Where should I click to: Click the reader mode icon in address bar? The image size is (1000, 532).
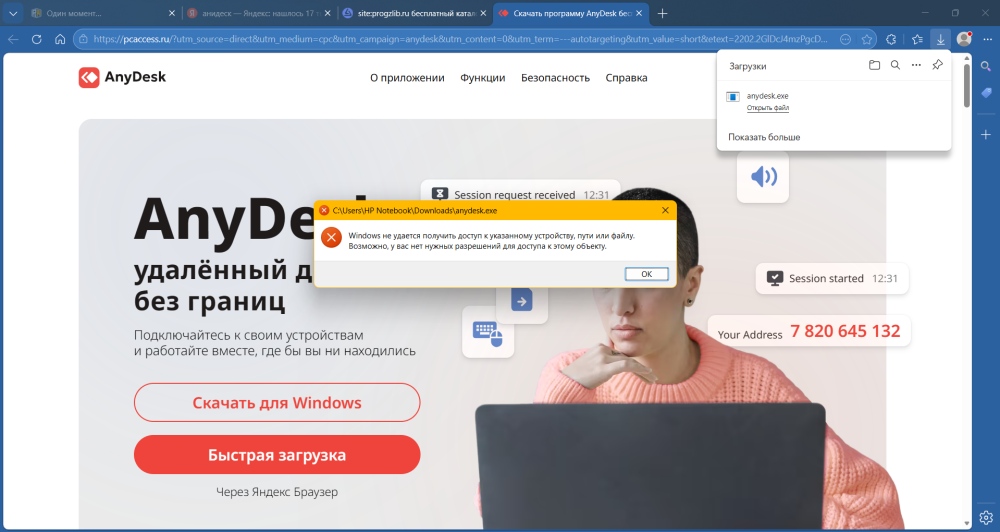[845, 39]
